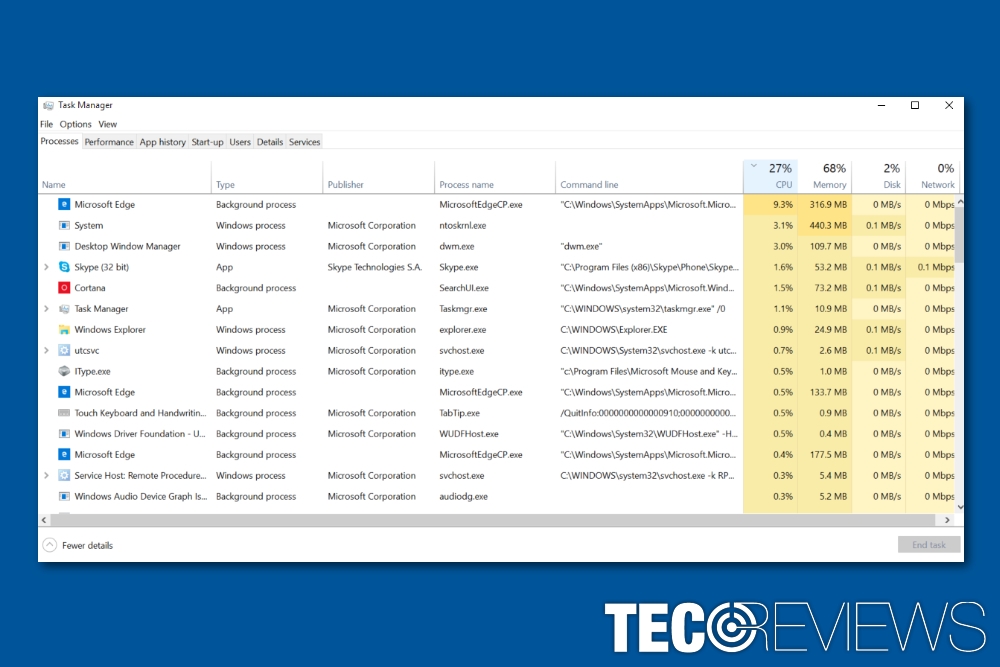This screenshot has height=667, width=1000.
Task: Expand the Skype (32 bit) process group
Action: coord(46,267)
